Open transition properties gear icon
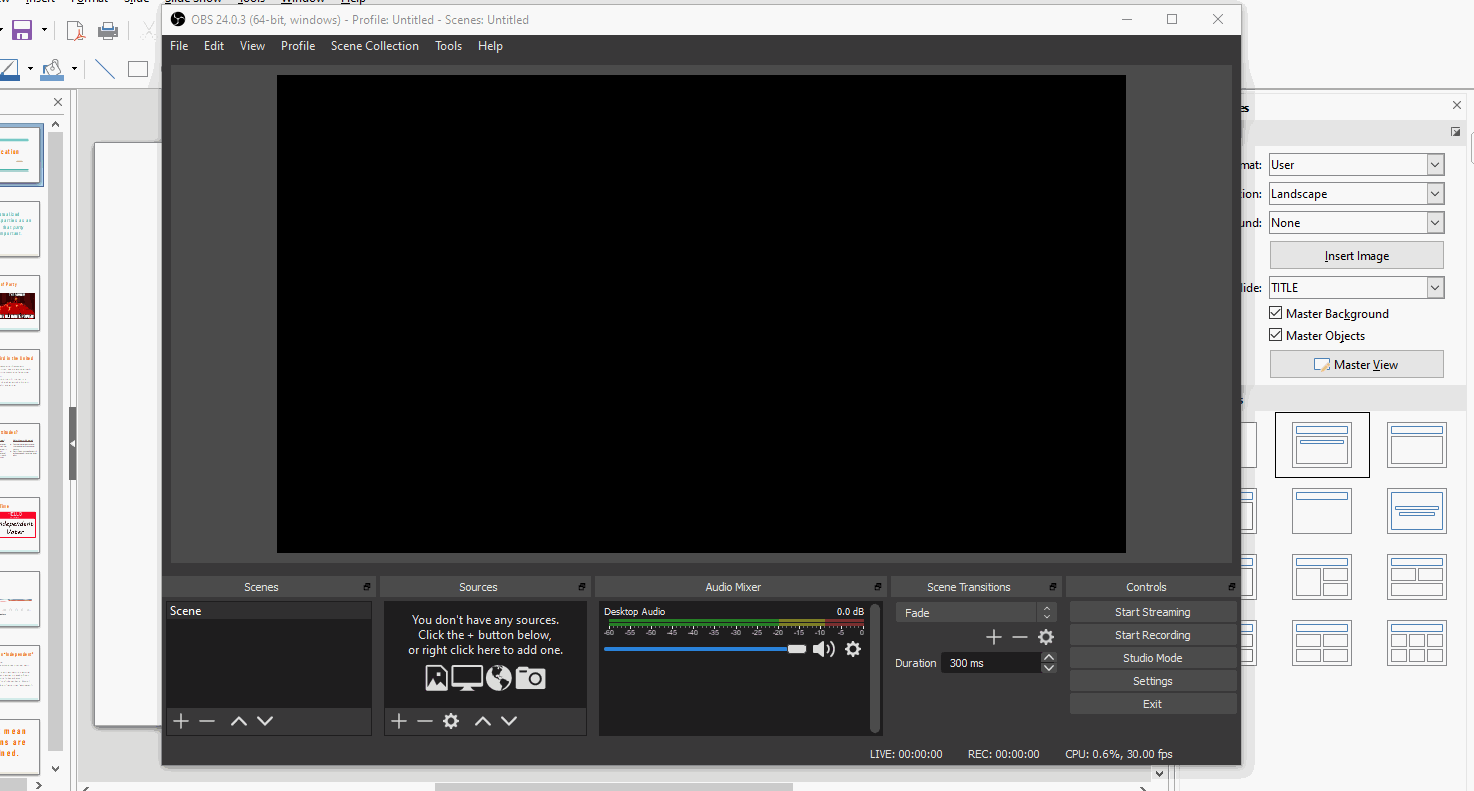 click(x=1046, y=637)
